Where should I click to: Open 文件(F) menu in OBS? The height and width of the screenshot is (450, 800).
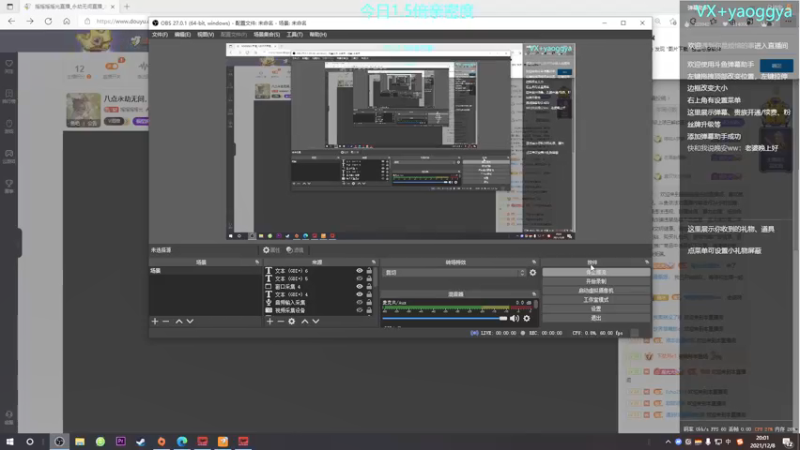(x=160, y=35)
